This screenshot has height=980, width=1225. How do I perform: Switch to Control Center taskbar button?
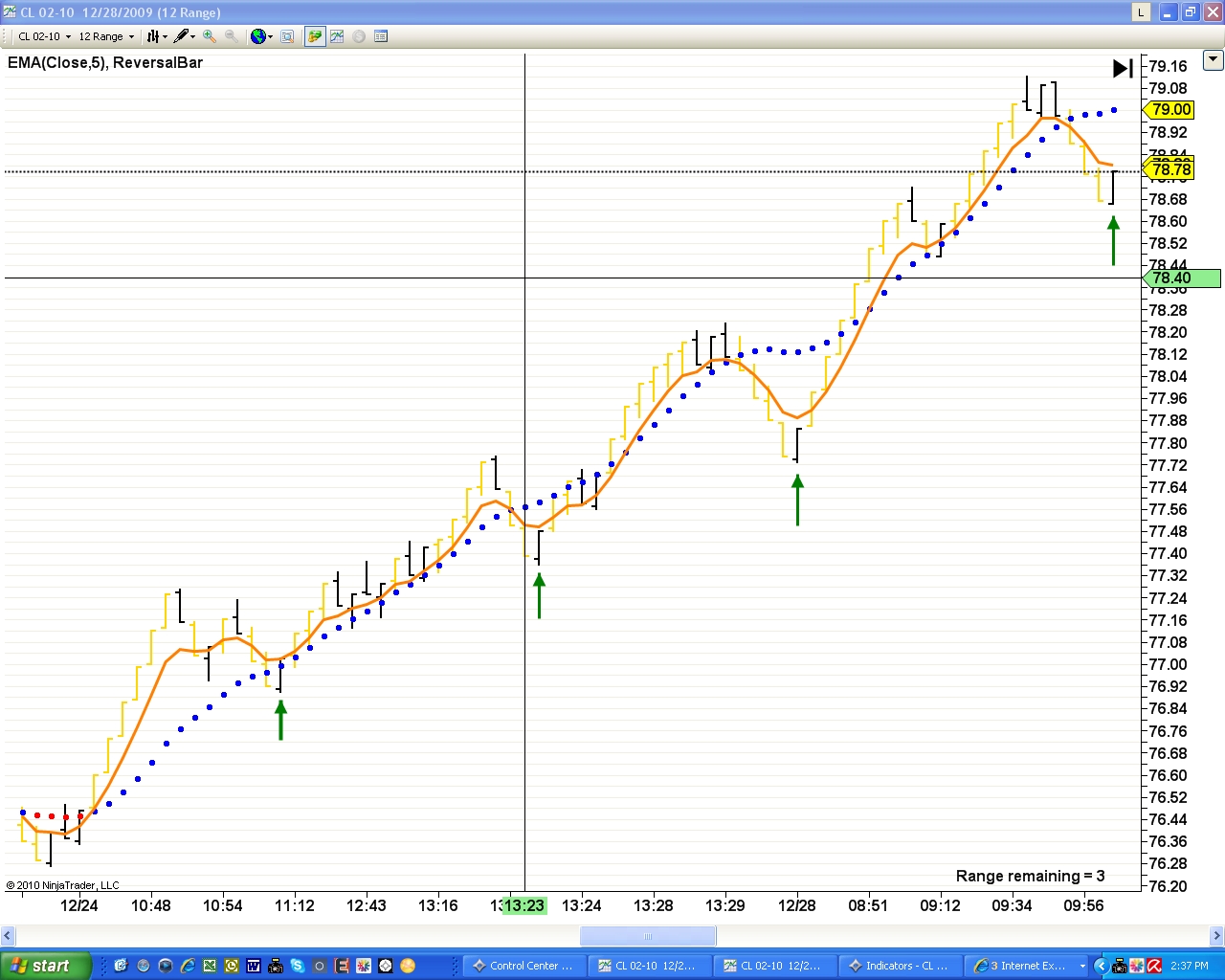[x=523, y=966]
